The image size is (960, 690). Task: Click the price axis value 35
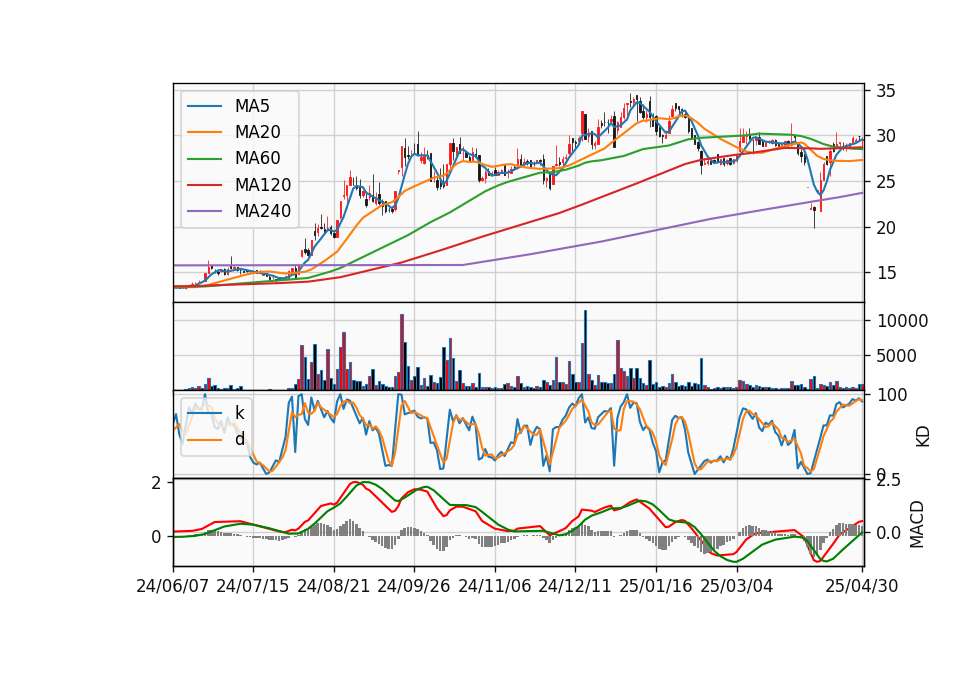pyautogui.click(x=886, y=91)
